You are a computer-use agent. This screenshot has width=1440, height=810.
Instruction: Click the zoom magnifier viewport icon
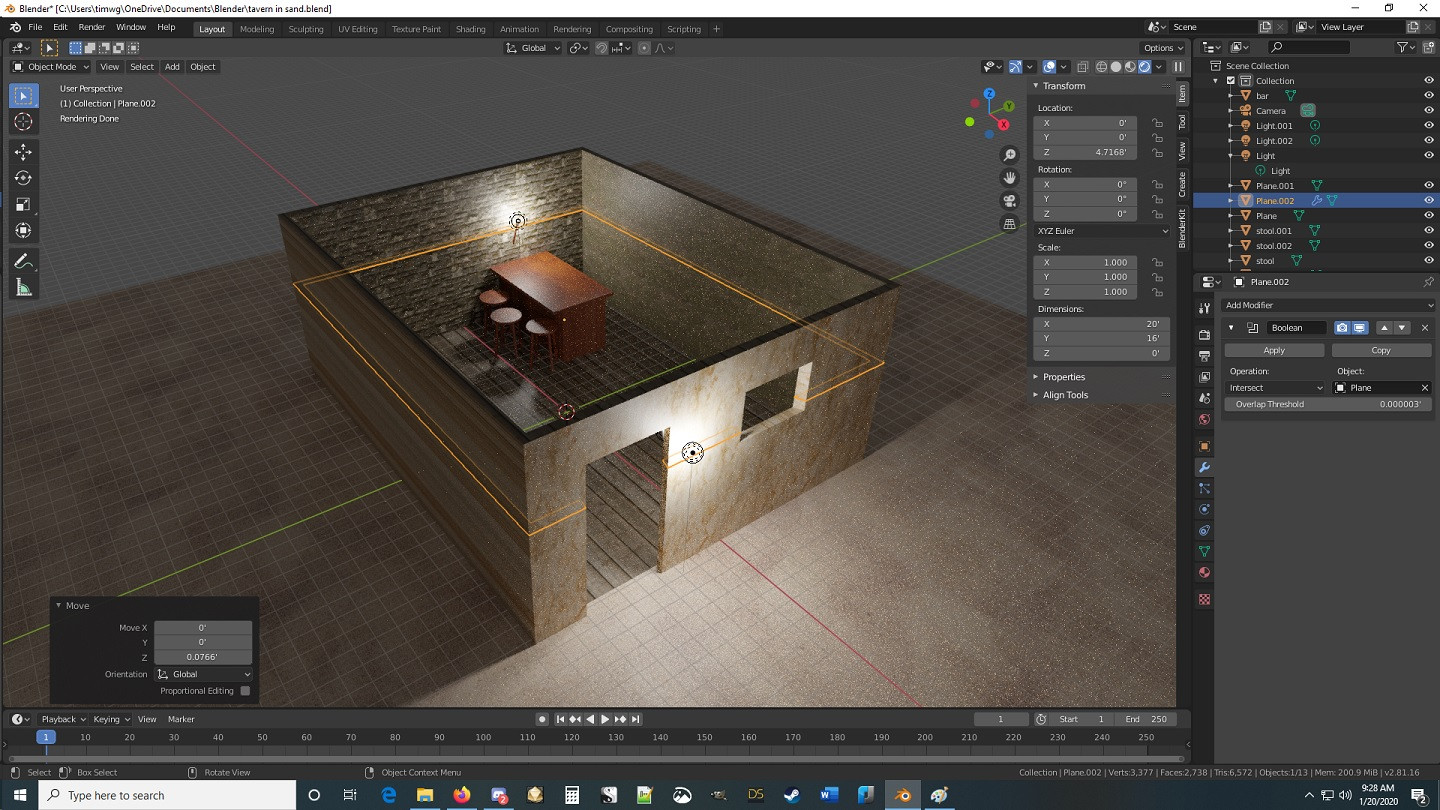tap(1010, 155)
